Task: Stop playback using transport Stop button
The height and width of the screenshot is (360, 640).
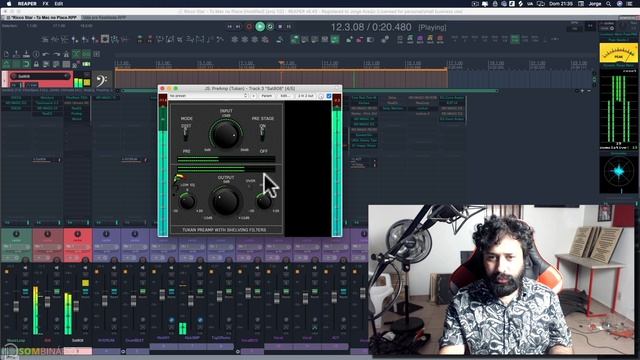Action: pyautogui.click(x=280, y=27)
